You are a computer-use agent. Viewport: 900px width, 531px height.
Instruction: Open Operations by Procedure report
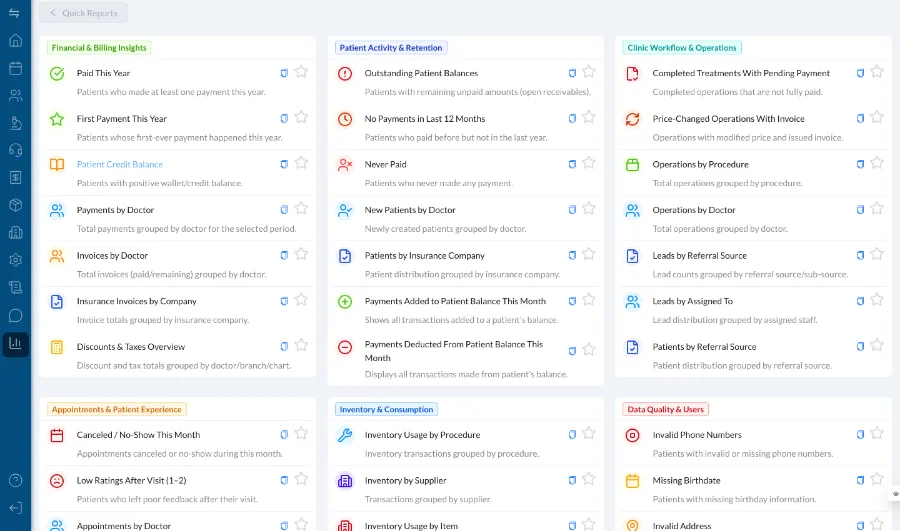(700, 164)
